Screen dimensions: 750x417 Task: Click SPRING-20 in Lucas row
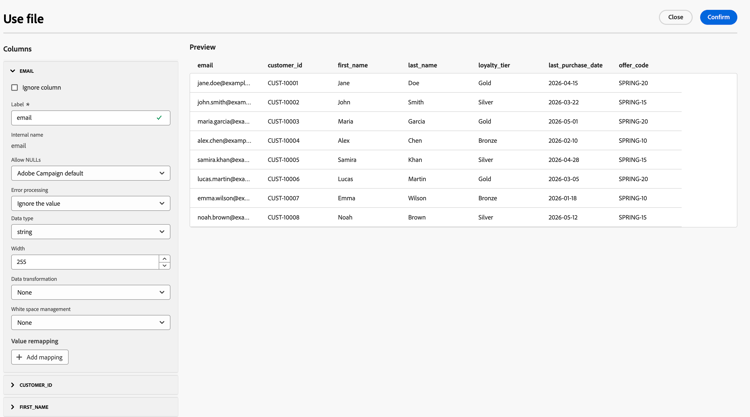pos(633,178)
